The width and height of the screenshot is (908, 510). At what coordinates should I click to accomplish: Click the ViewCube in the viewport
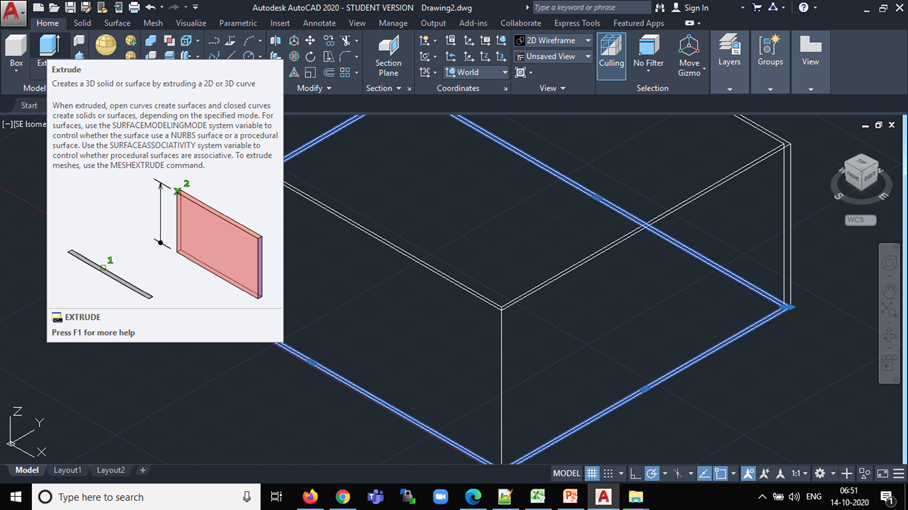coord(861,173)
